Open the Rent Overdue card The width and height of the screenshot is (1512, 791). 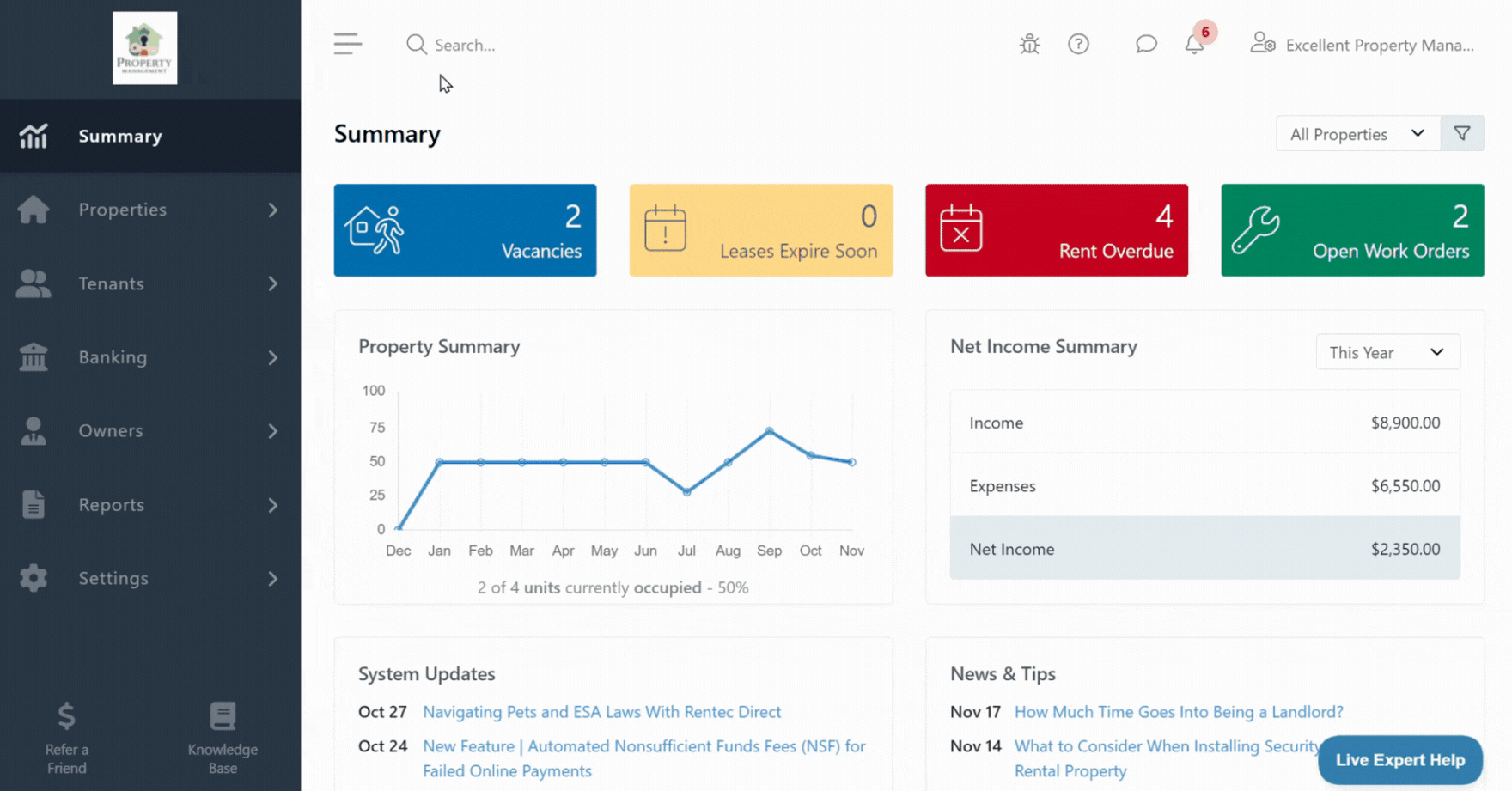tap(1056, 230)
